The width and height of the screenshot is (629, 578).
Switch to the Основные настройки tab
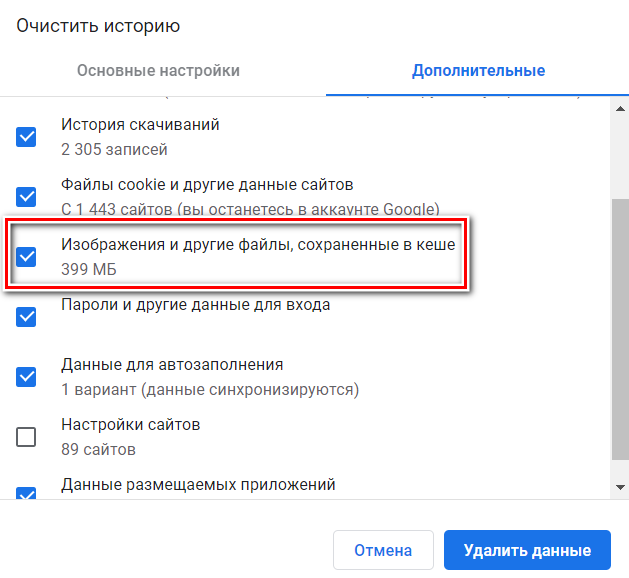158,71
